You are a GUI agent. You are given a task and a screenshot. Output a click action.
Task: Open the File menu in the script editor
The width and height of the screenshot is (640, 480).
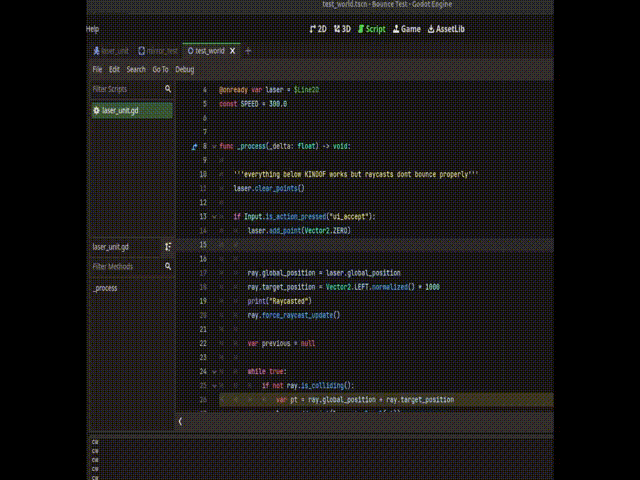pos(97,70)
